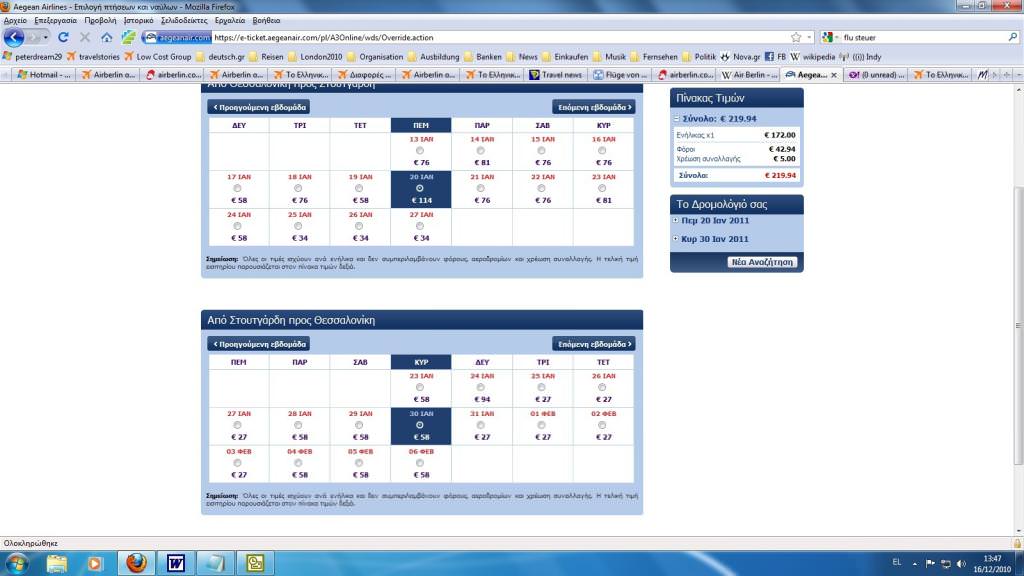1024x576 pixels.
Task: Reload the page with the refresh icon
Action: [63, 37]
